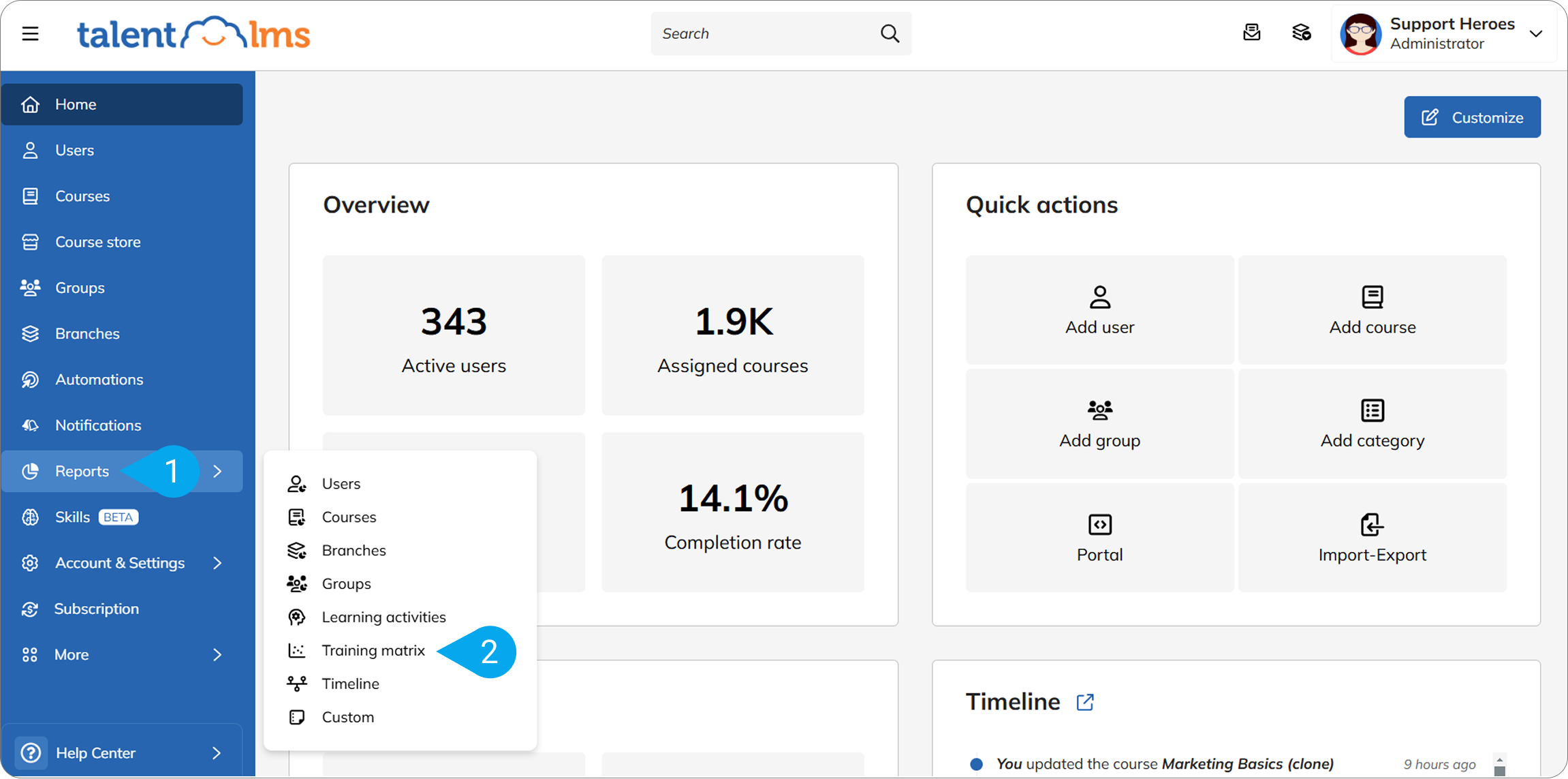Screen dimensions: 1568x779
Task: Open Groups in the sidebar
Action: (x=122, y=288)
